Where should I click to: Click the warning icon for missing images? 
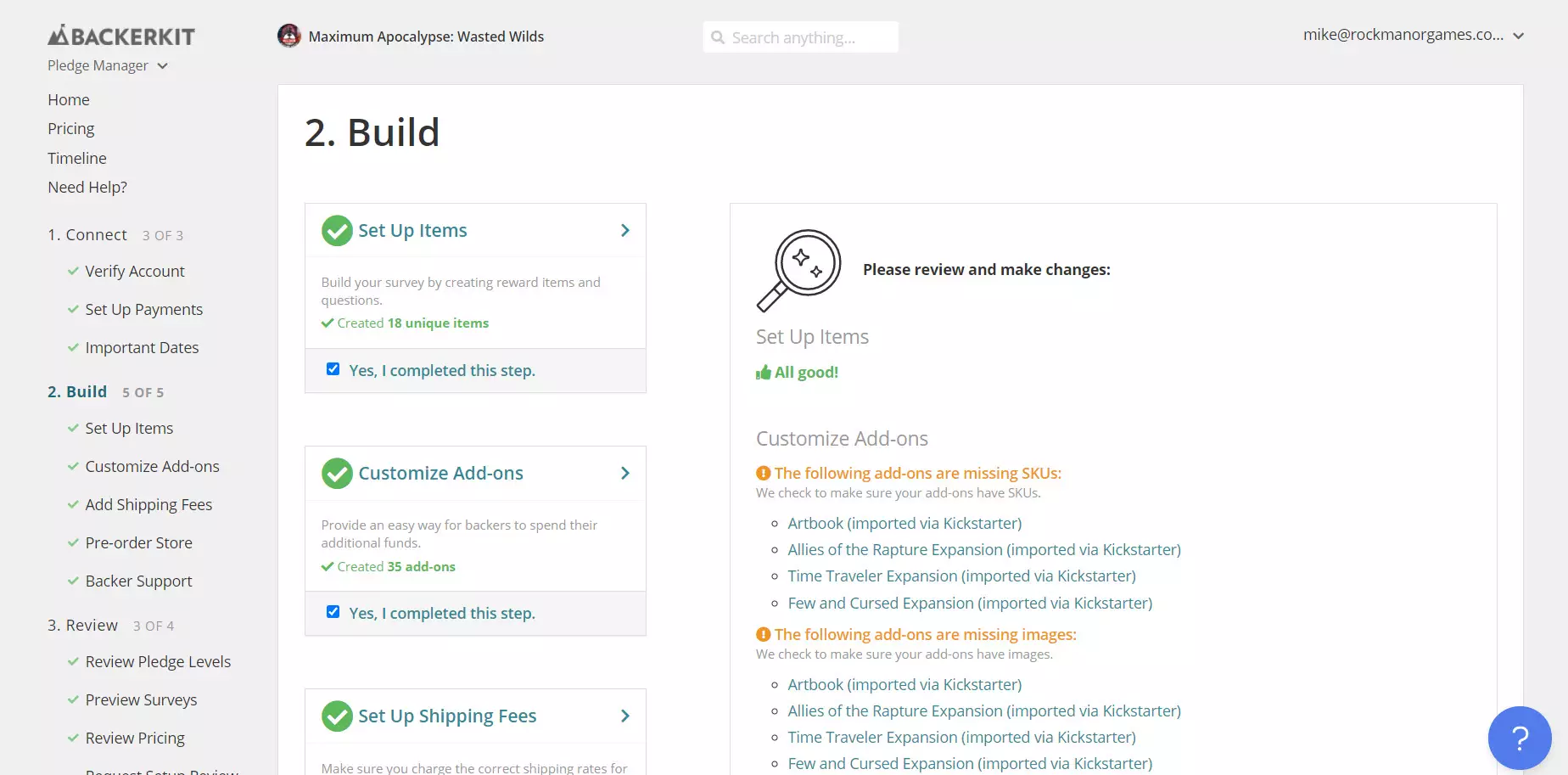pyautogui.click(x=763, y=634)
